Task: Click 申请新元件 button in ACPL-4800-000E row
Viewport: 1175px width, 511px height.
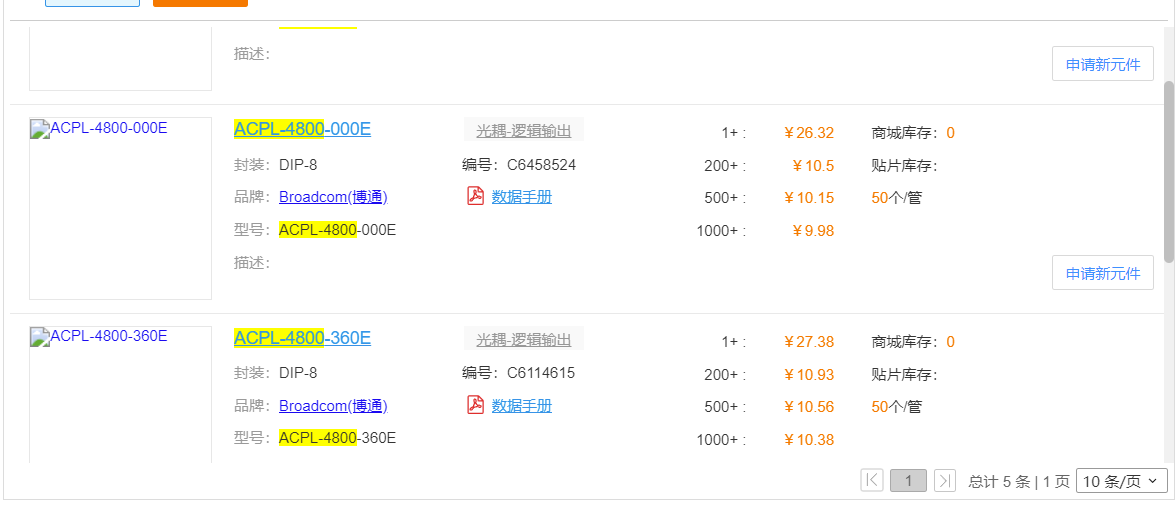Action: (1102, 273)
